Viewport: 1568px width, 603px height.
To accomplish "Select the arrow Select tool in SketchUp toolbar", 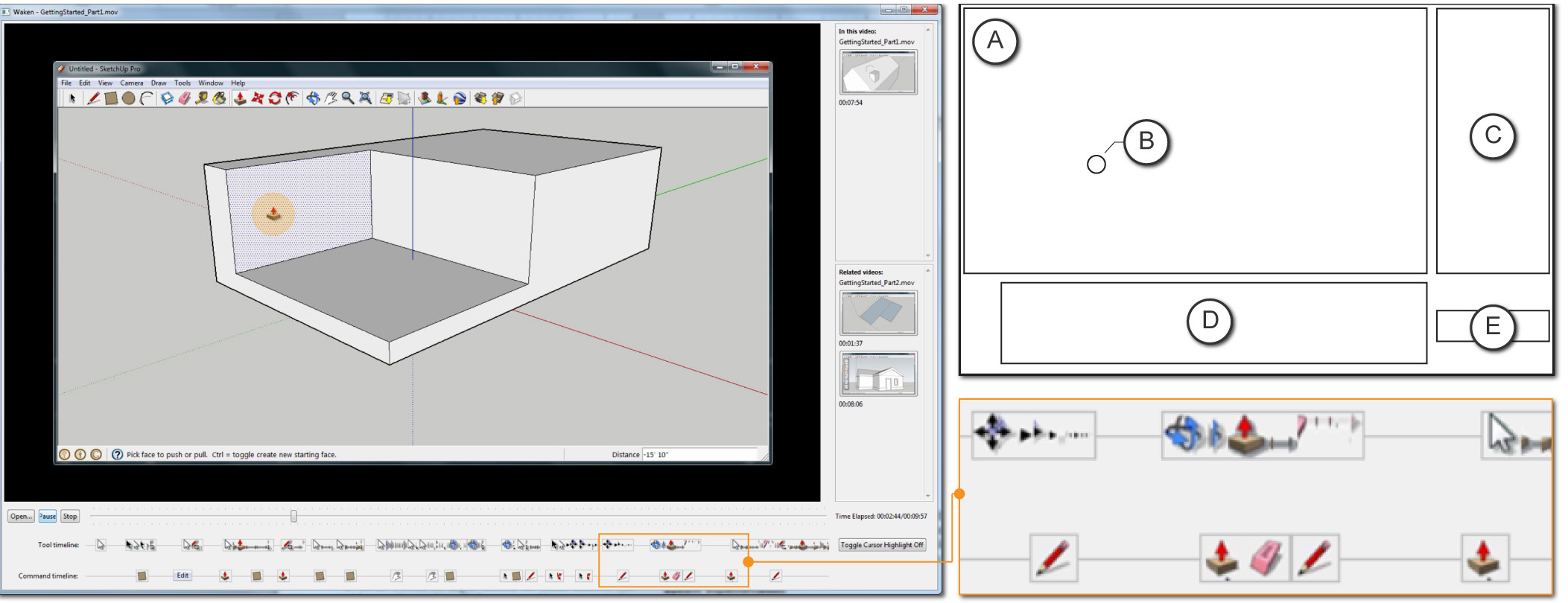I will 72,98.
